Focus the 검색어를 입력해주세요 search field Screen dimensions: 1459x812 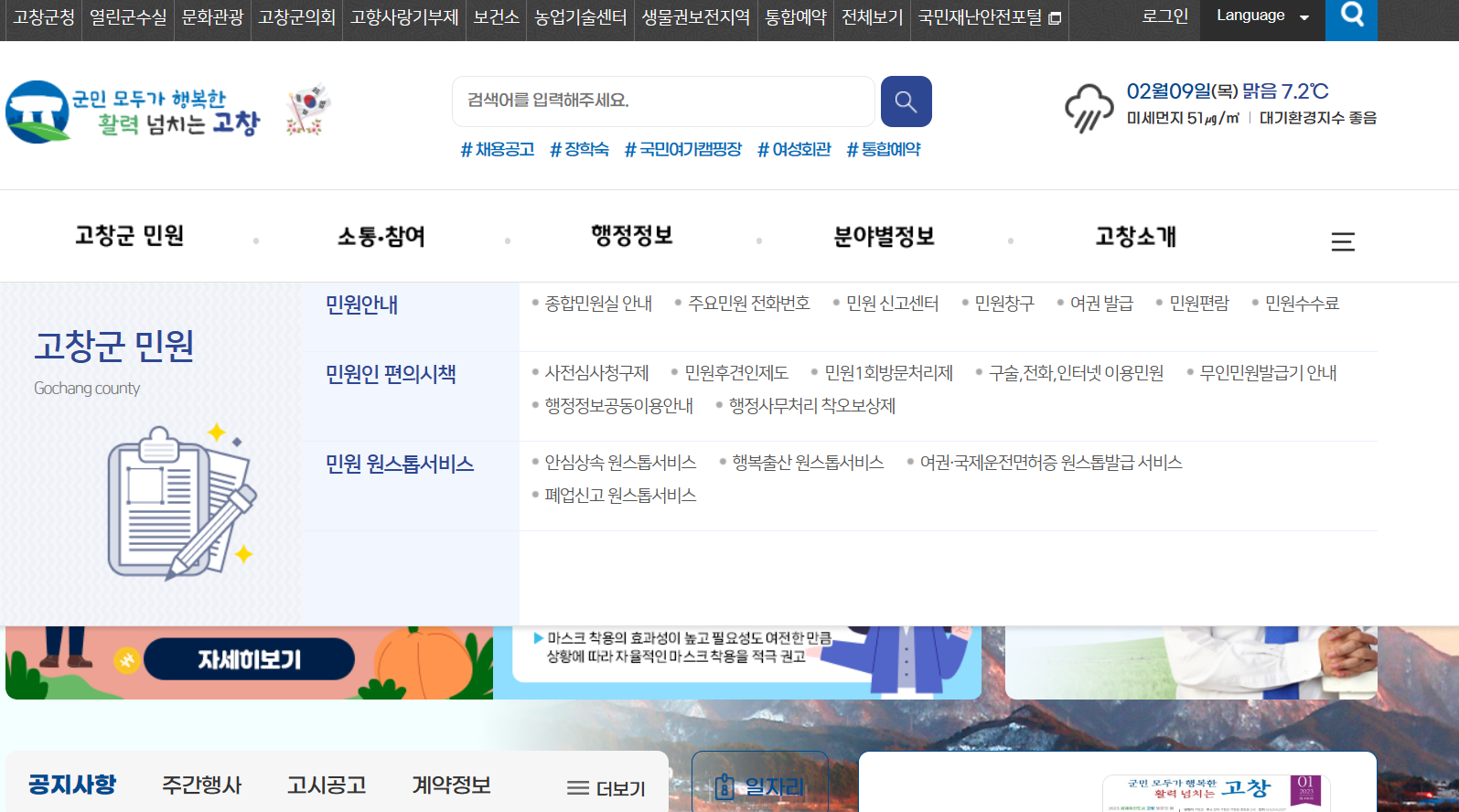pyautogui.click(x=663, y=101)
